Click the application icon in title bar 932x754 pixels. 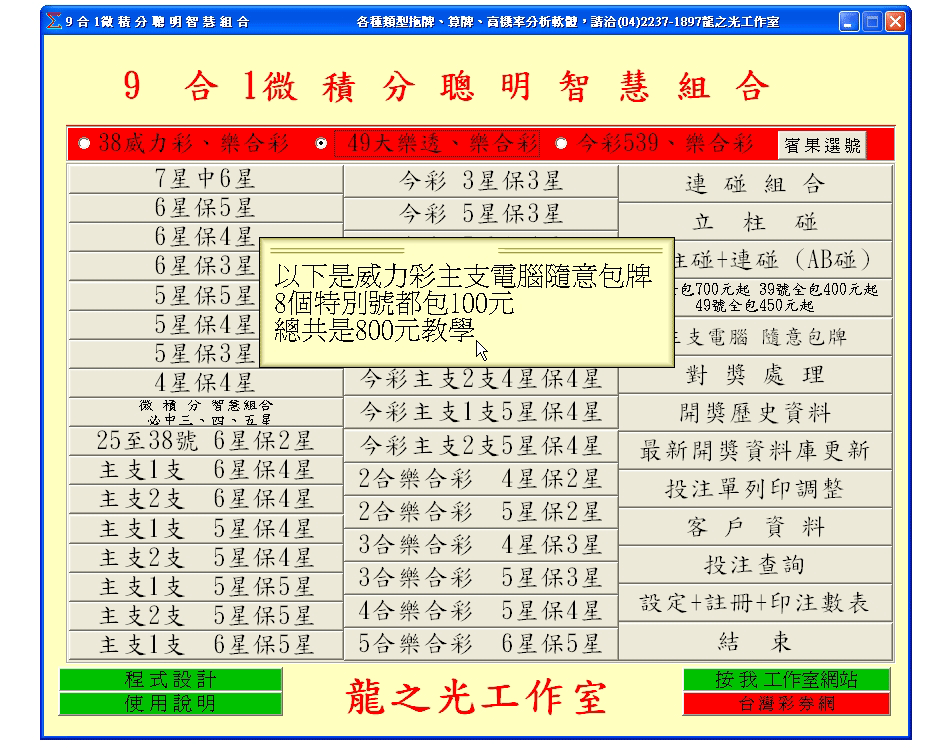click(54, 21)
